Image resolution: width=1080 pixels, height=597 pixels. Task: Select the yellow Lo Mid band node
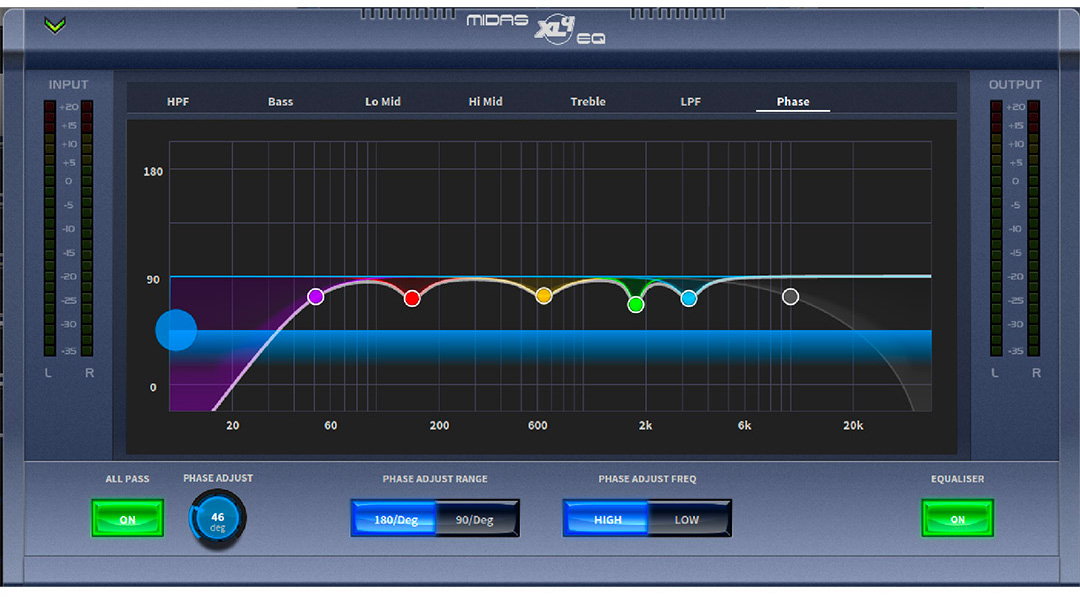tap(544, 296)
